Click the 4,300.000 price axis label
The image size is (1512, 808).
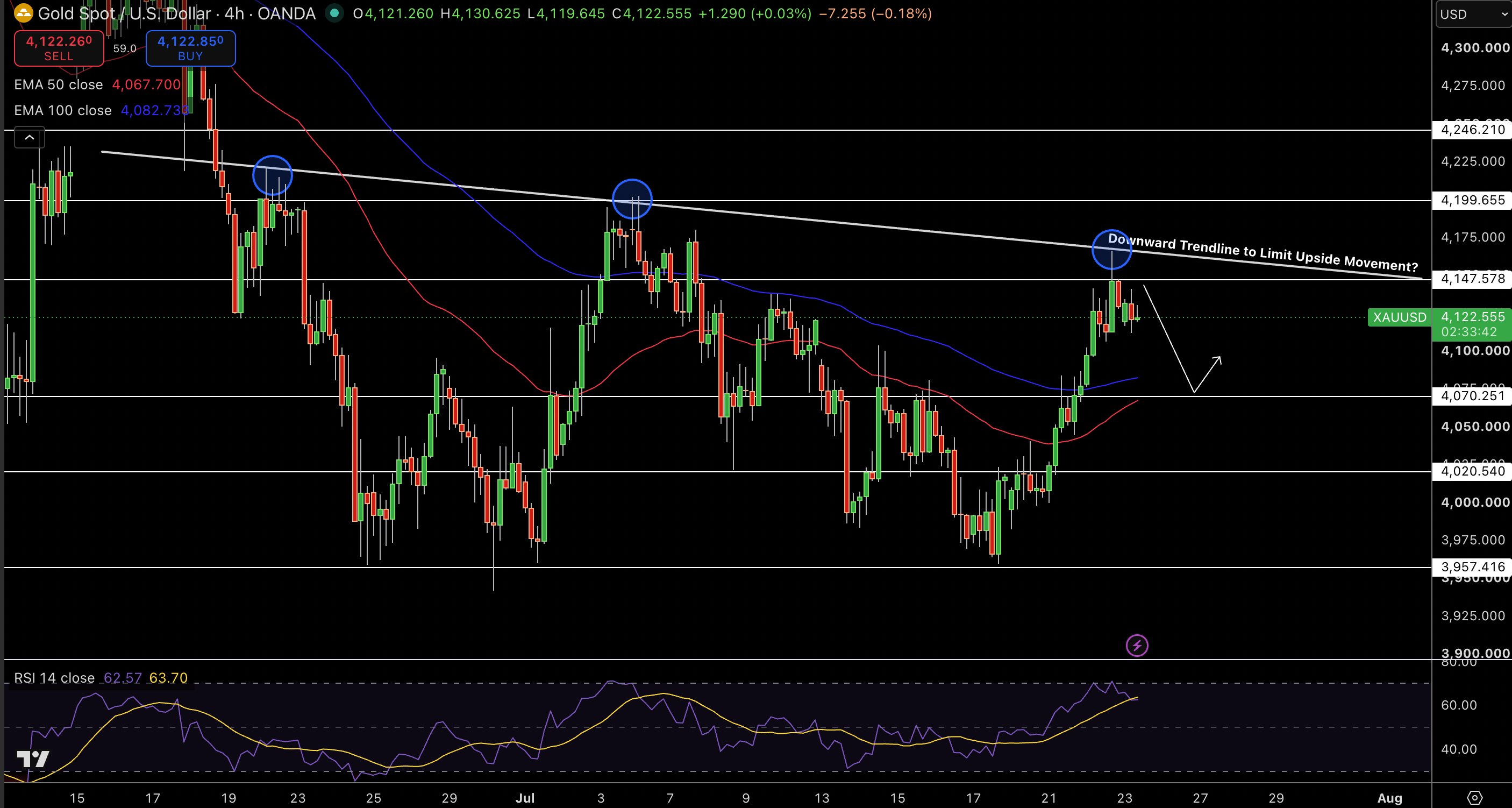coord(1475,47)
